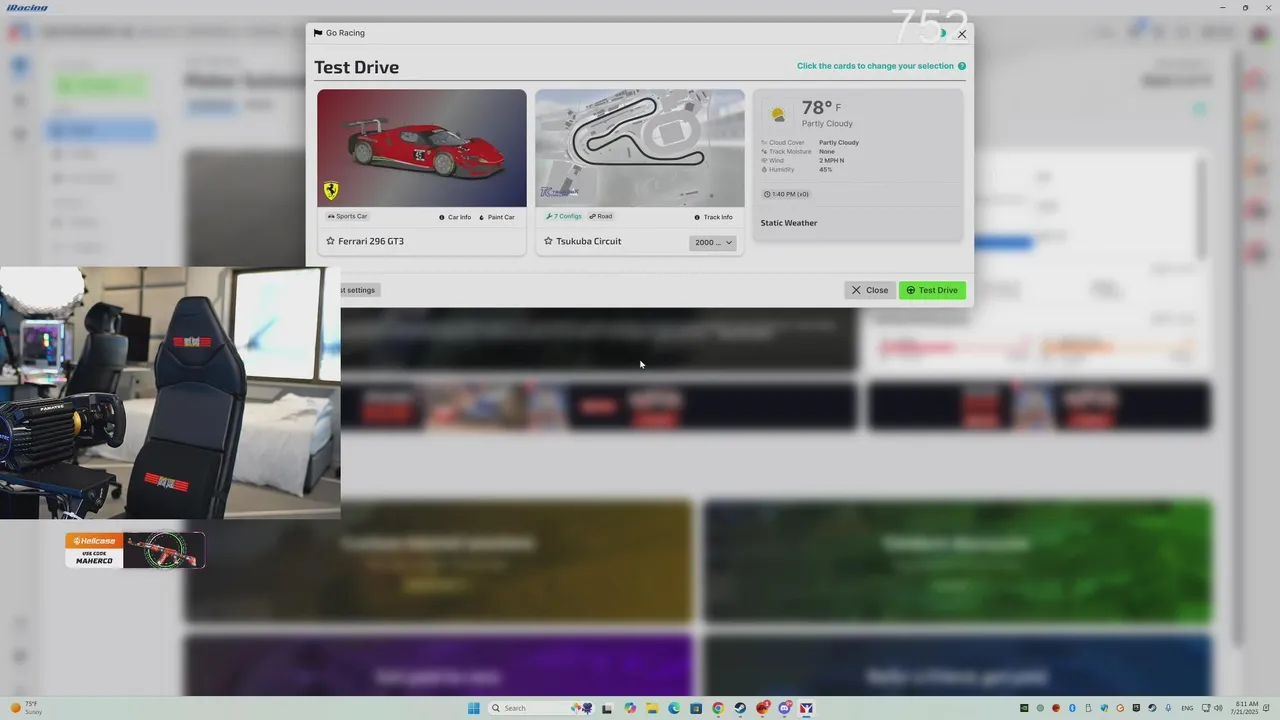Click the 45% humidity value
Image resolution: width=1280 pixels, height=720 pixels.
point(825,169)
